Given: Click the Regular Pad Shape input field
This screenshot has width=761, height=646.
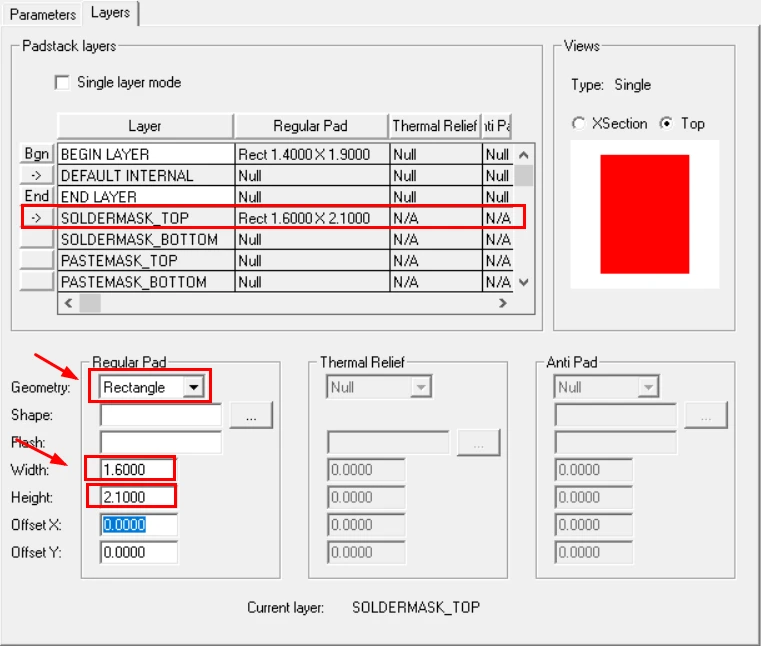Looking at the screenshot, I should (161, 415).
